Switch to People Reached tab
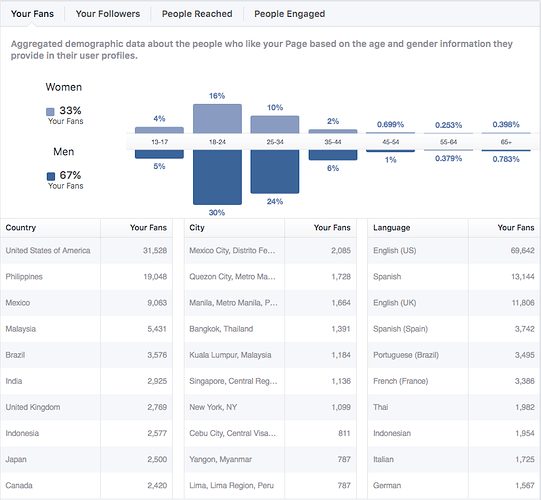The image size is (541, 500). (197, 14)
